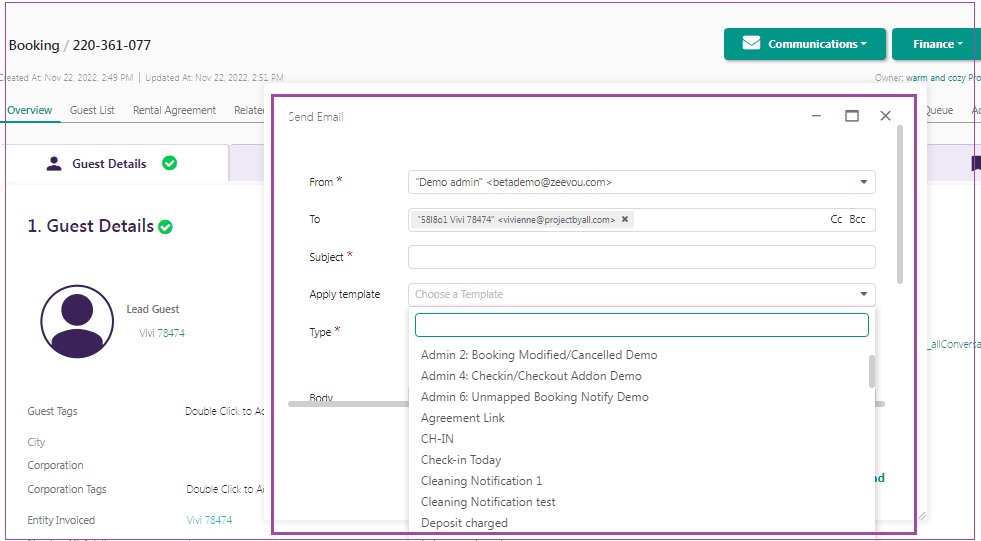Image resolution: width=981 pixels, height=541 pixels.
Task: Click the warm and cozy owner link
Action: (943, 78)
